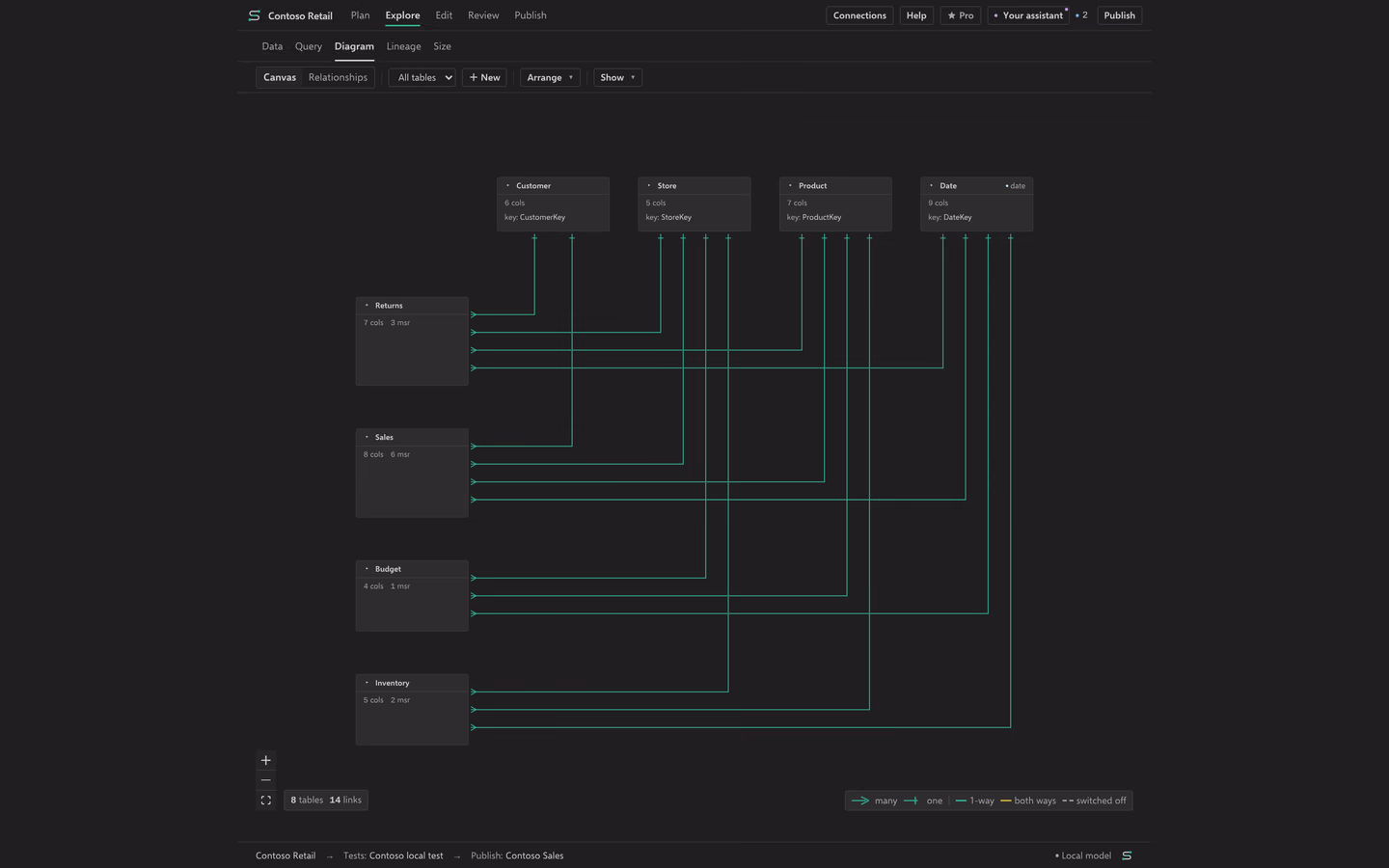Switch to Relationships view
The width and height of the screenshot is (1389, 868).
(338, 77)
